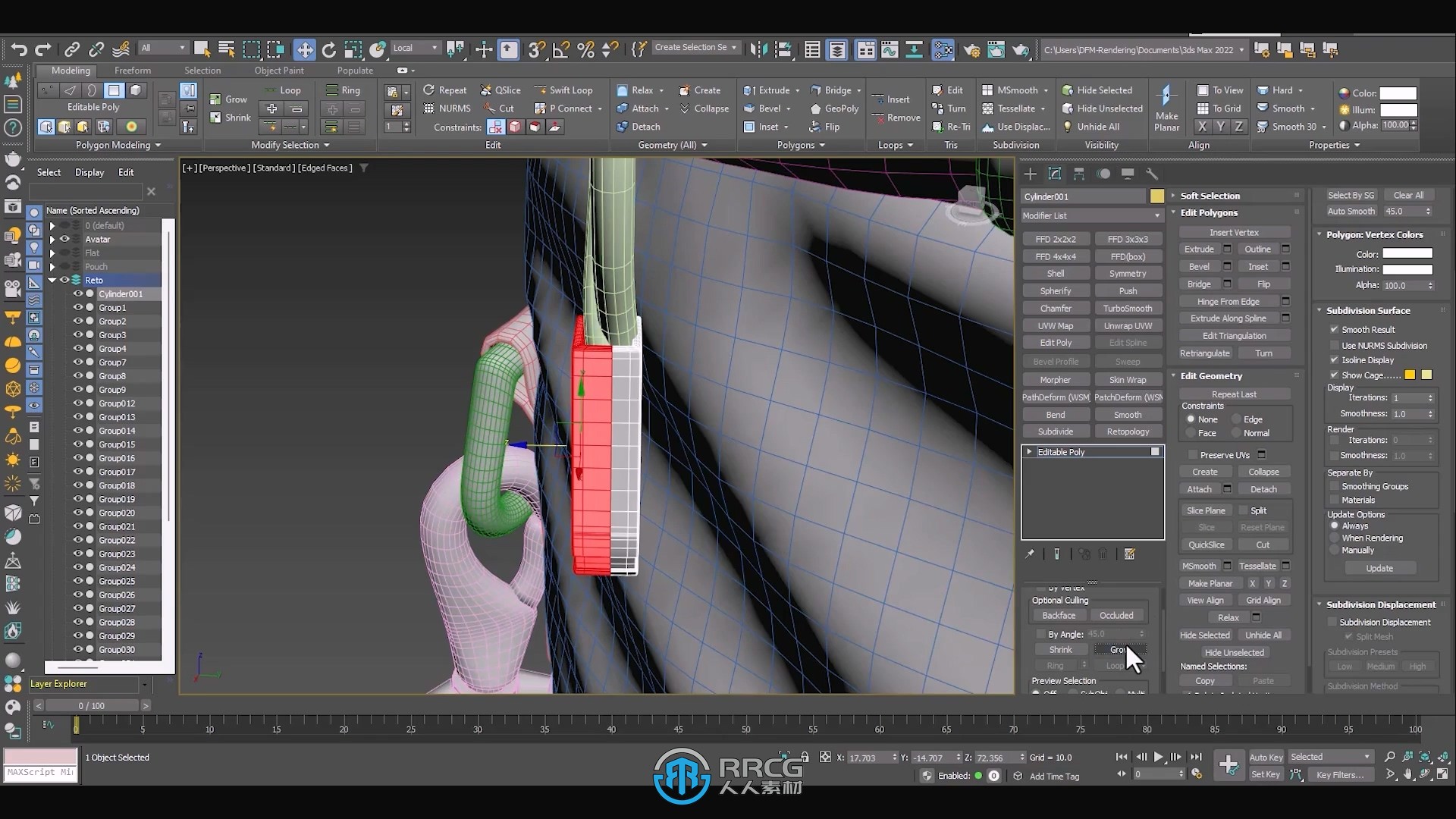This screenshot has height=819, width=1456.
Task: Open the Hierarchy command panel tab
Action: (x=1079, y=174)
